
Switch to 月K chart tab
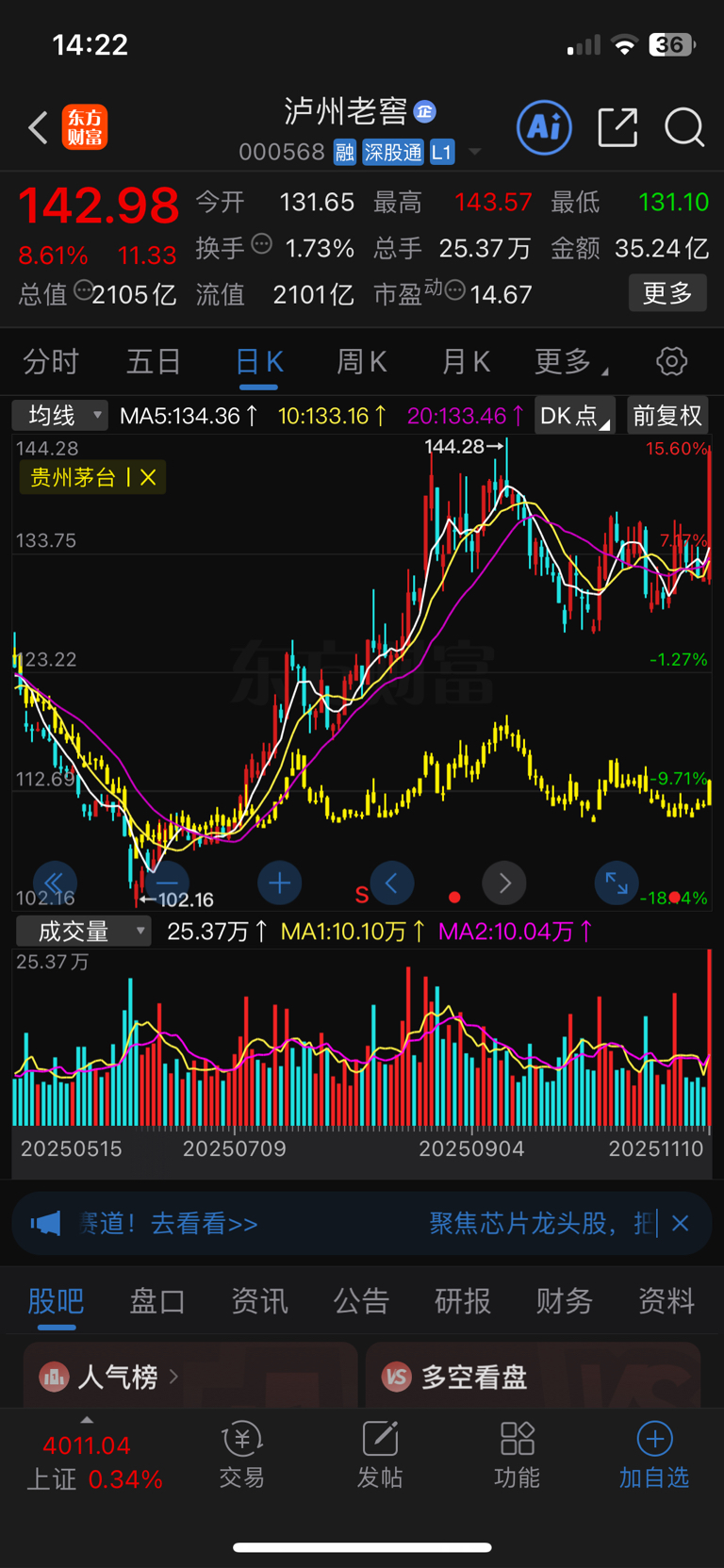466,361
